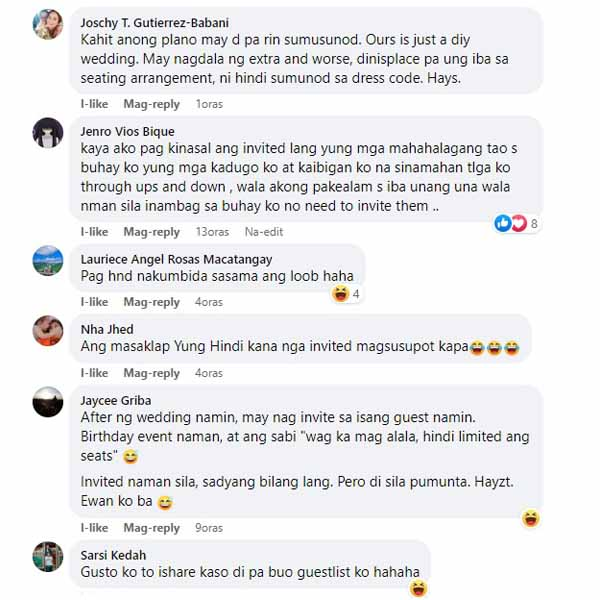
Task: Click the 13oras timestamp on Jenro's comment
Action: coord(212,232)
